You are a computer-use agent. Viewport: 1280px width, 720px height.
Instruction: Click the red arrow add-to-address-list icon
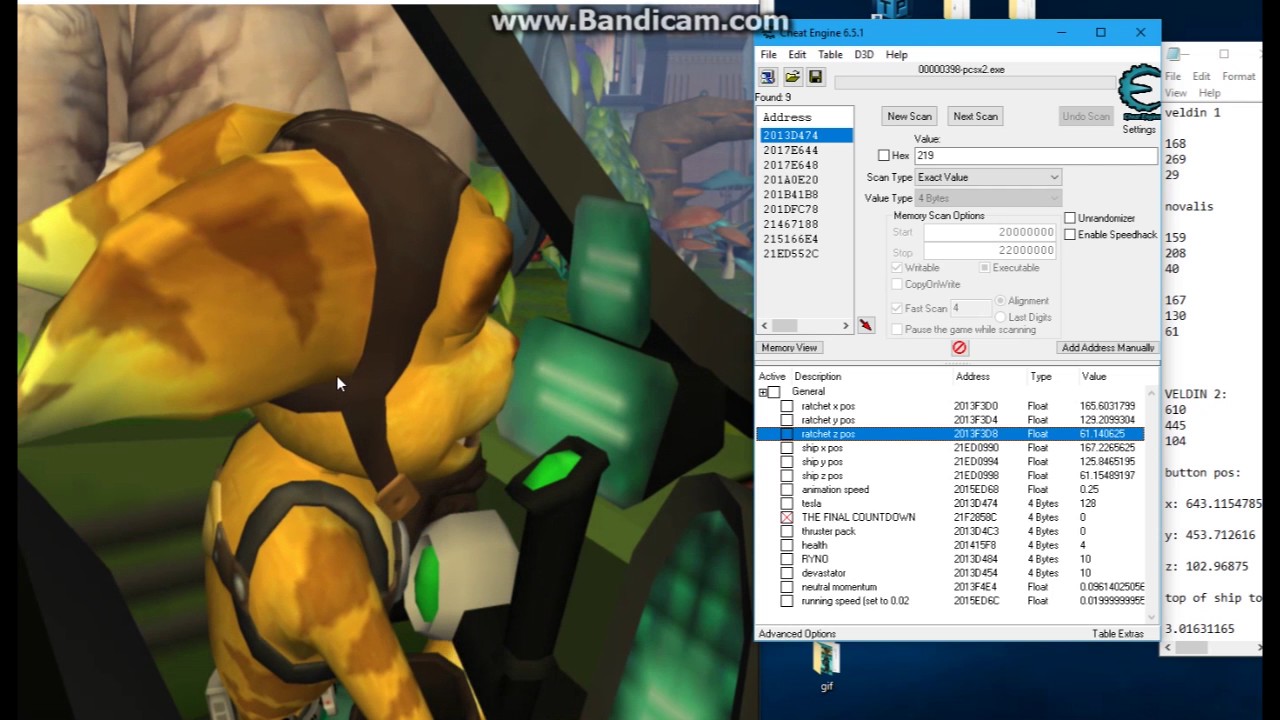(x=866, y=326)
